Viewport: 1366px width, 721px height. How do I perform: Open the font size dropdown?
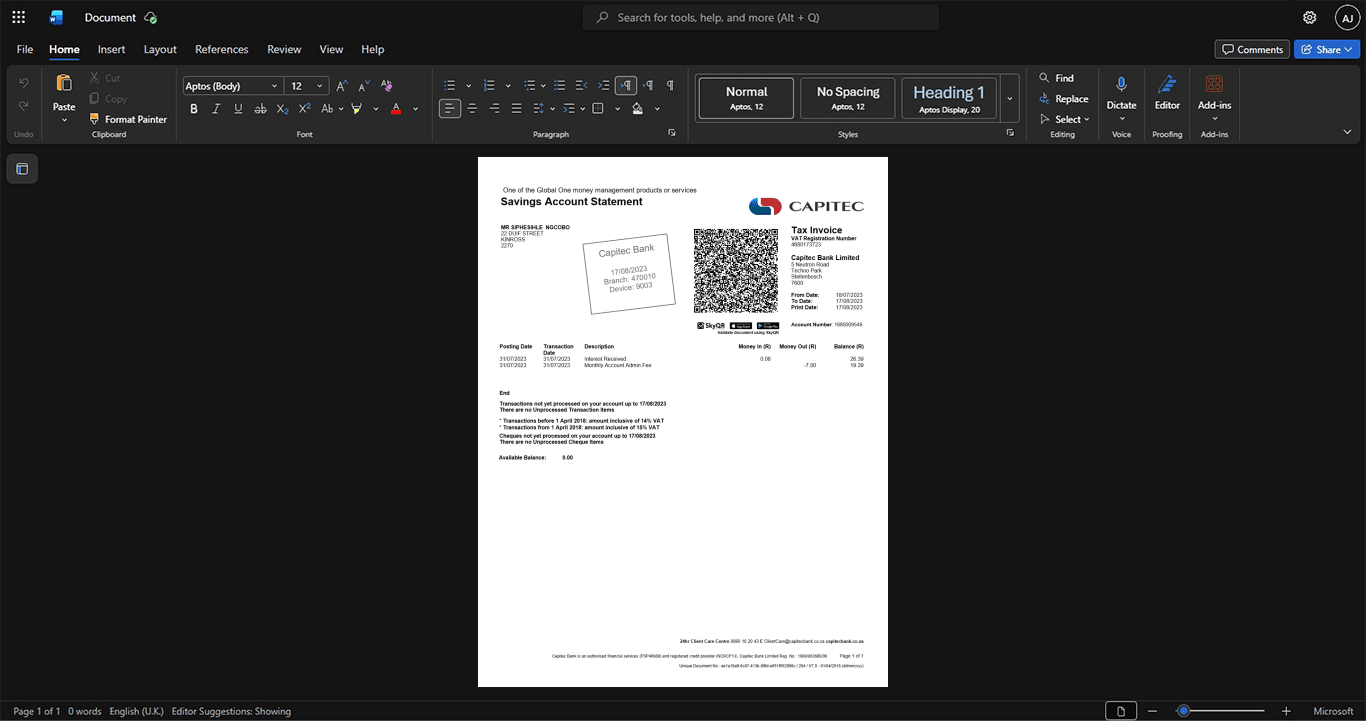pyautogui.click(x=320, y=86)
